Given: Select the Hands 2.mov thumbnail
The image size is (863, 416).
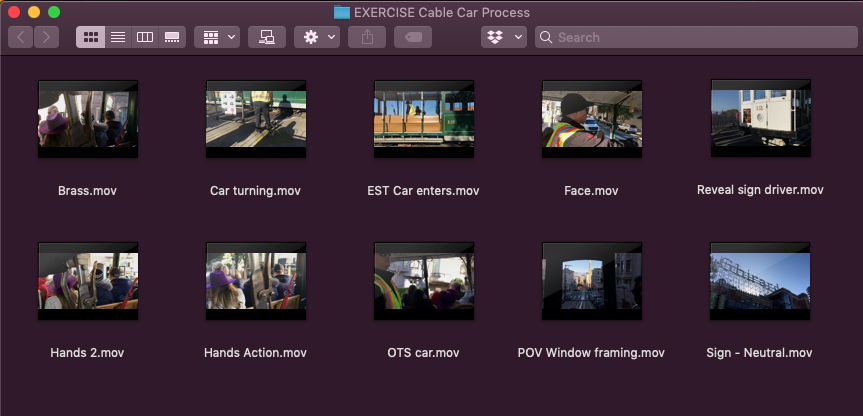Looking at the screenshot, I should (88, 281).
